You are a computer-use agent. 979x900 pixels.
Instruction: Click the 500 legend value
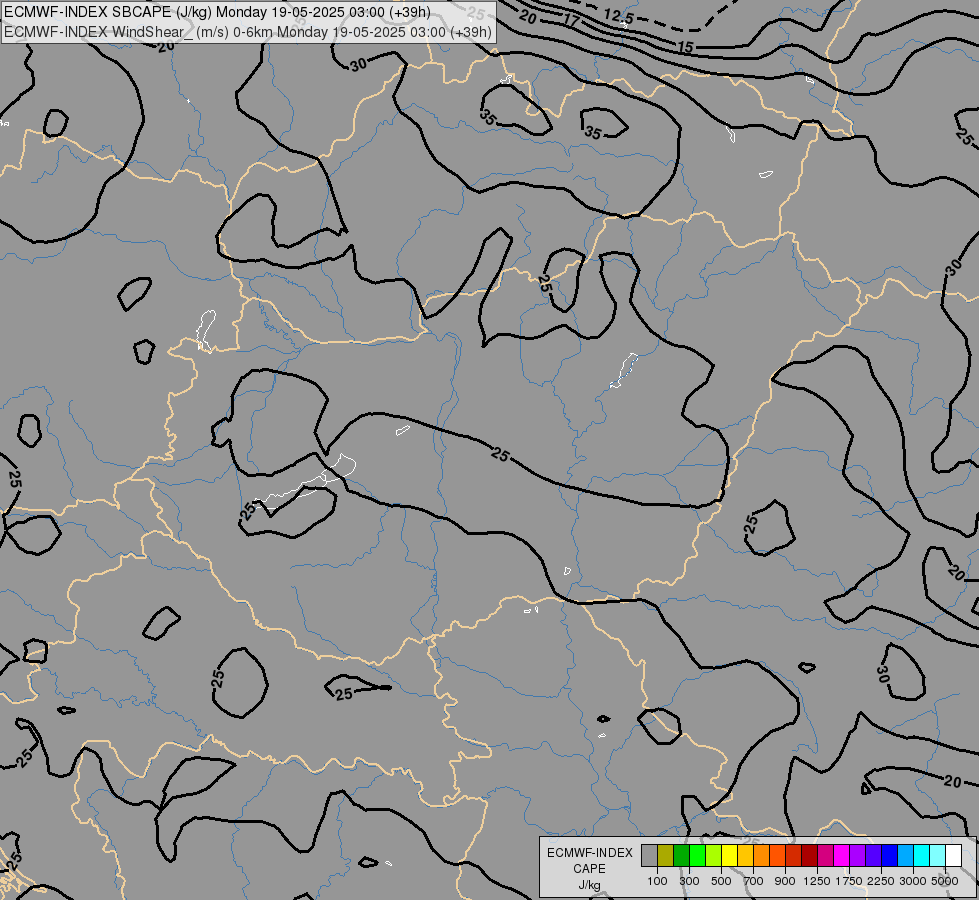721,881
